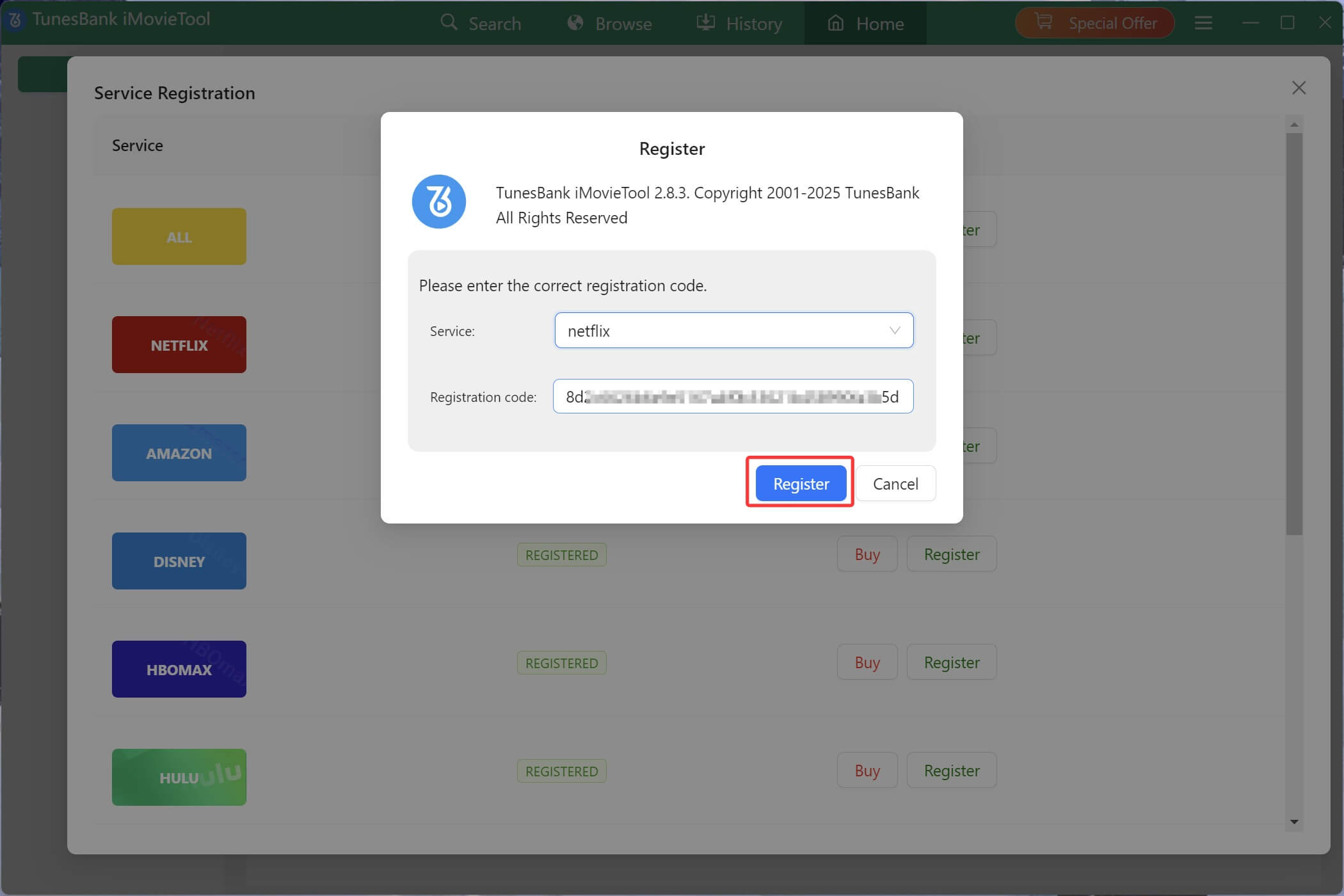The width and height of the screenshot is (1344, 896).
Task: Click Buy next to DISNEY
Action: (x=867, y=554)
